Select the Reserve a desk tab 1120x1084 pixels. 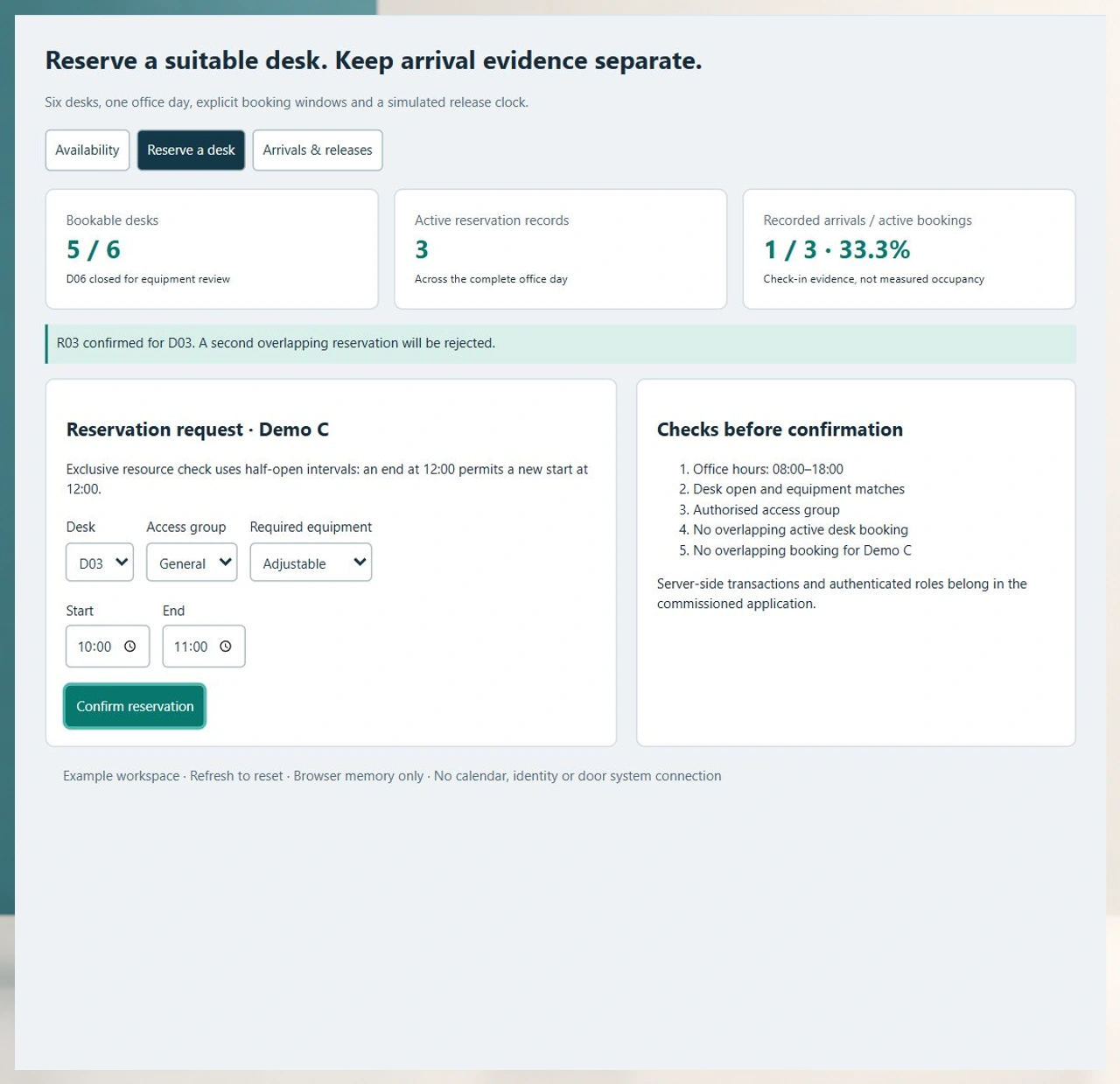(191, 150)
